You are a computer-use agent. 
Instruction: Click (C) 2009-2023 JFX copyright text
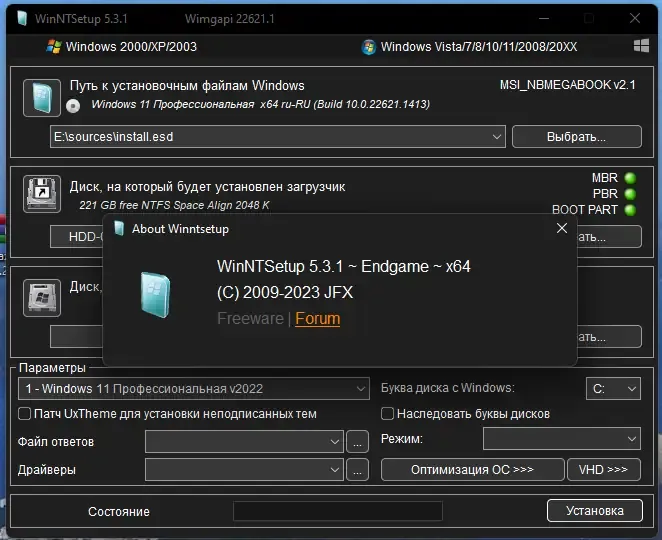click(285, 292)
